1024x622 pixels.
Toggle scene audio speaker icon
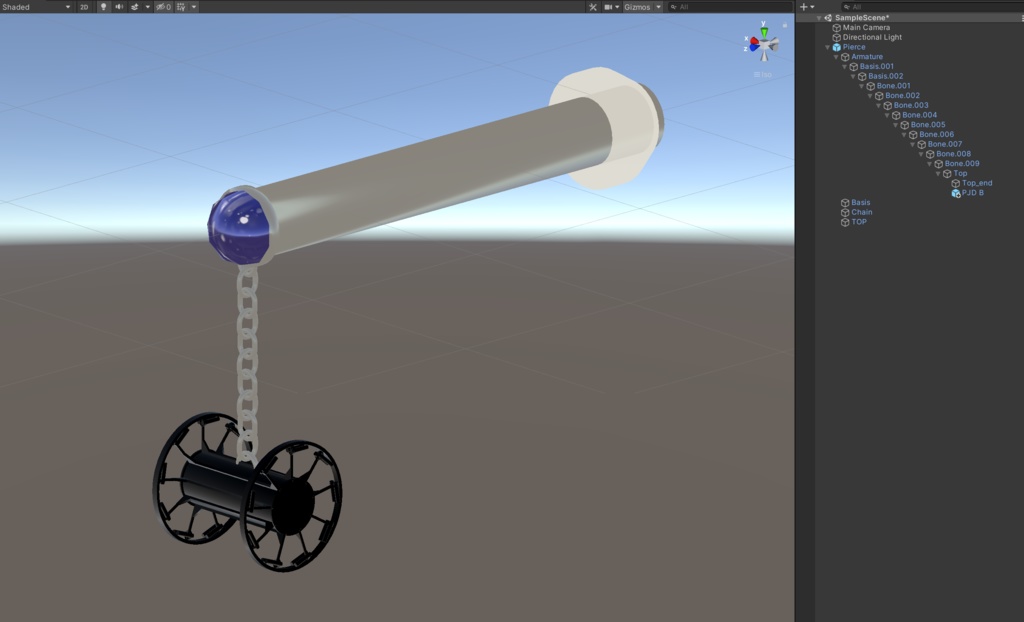click(x=119, y=7)
